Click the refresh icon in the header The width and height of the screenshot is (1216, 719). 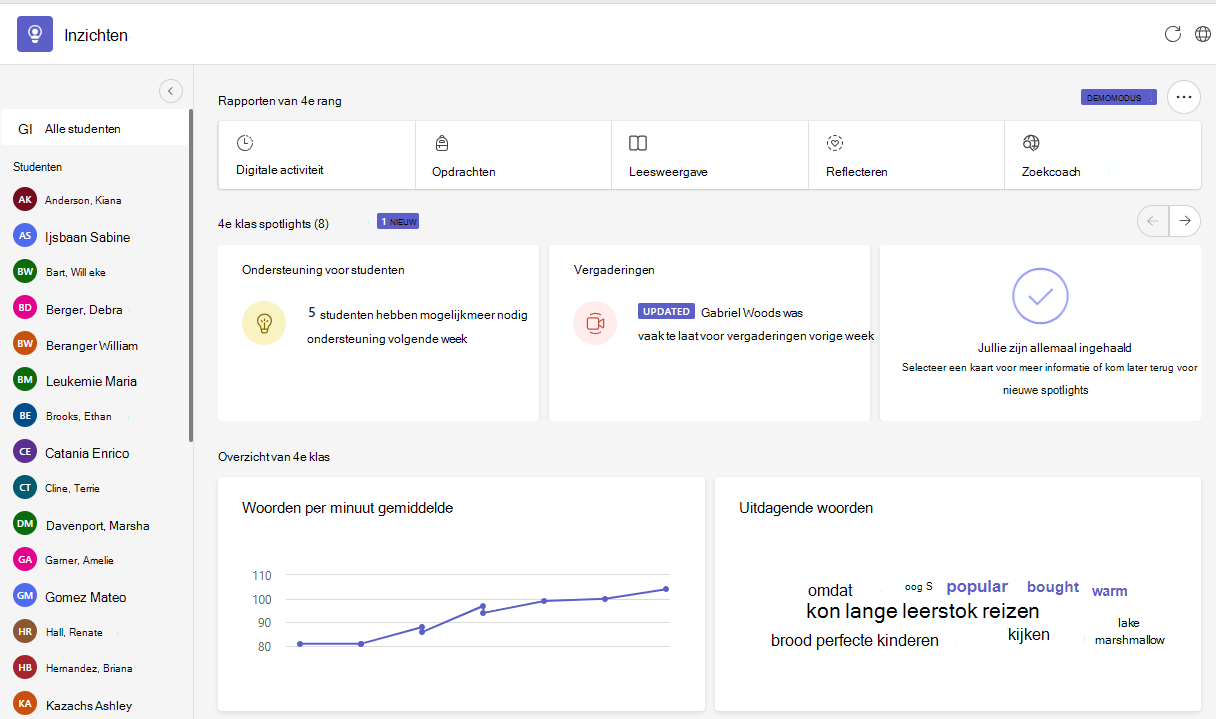click(x=1173, y=34)
